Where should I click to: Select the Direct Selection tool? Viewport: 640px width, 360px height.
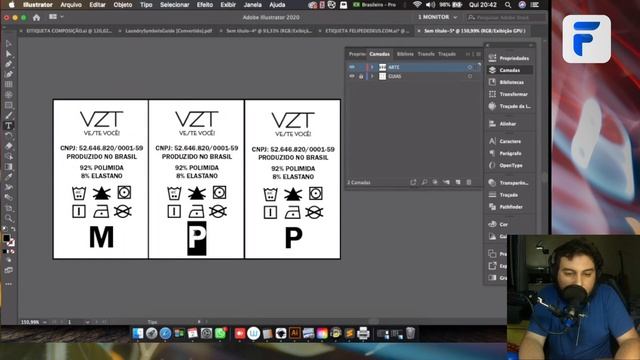9,54
